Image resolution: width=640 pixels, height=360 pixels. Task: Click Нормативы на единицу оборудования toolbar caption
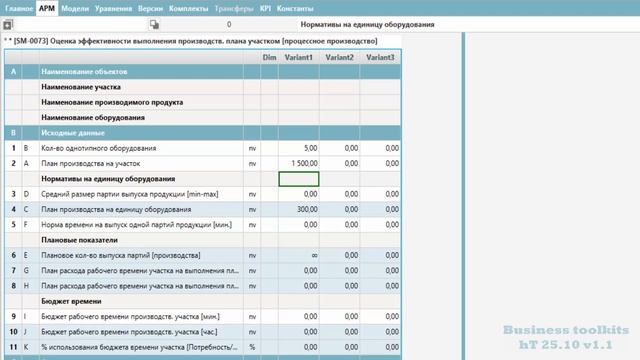[367, 24]
